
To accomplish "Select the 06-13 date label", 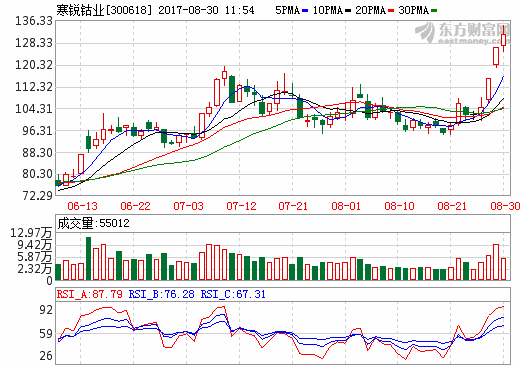I will pyautogui.click(x=82, y=206).
